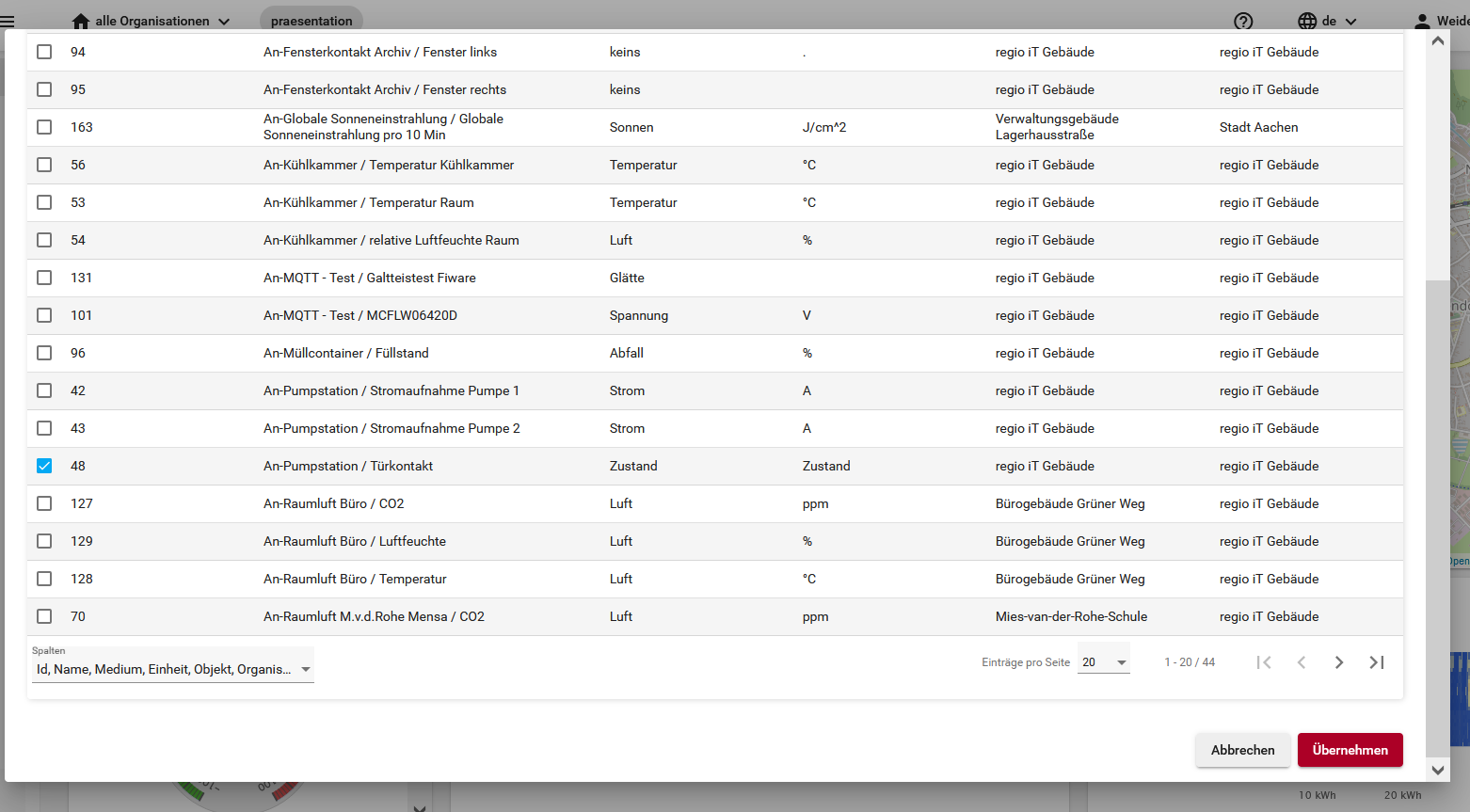Confirm selection with Übernehmen button
The width and height of the screenshot is (1470, 812).
1350,750
